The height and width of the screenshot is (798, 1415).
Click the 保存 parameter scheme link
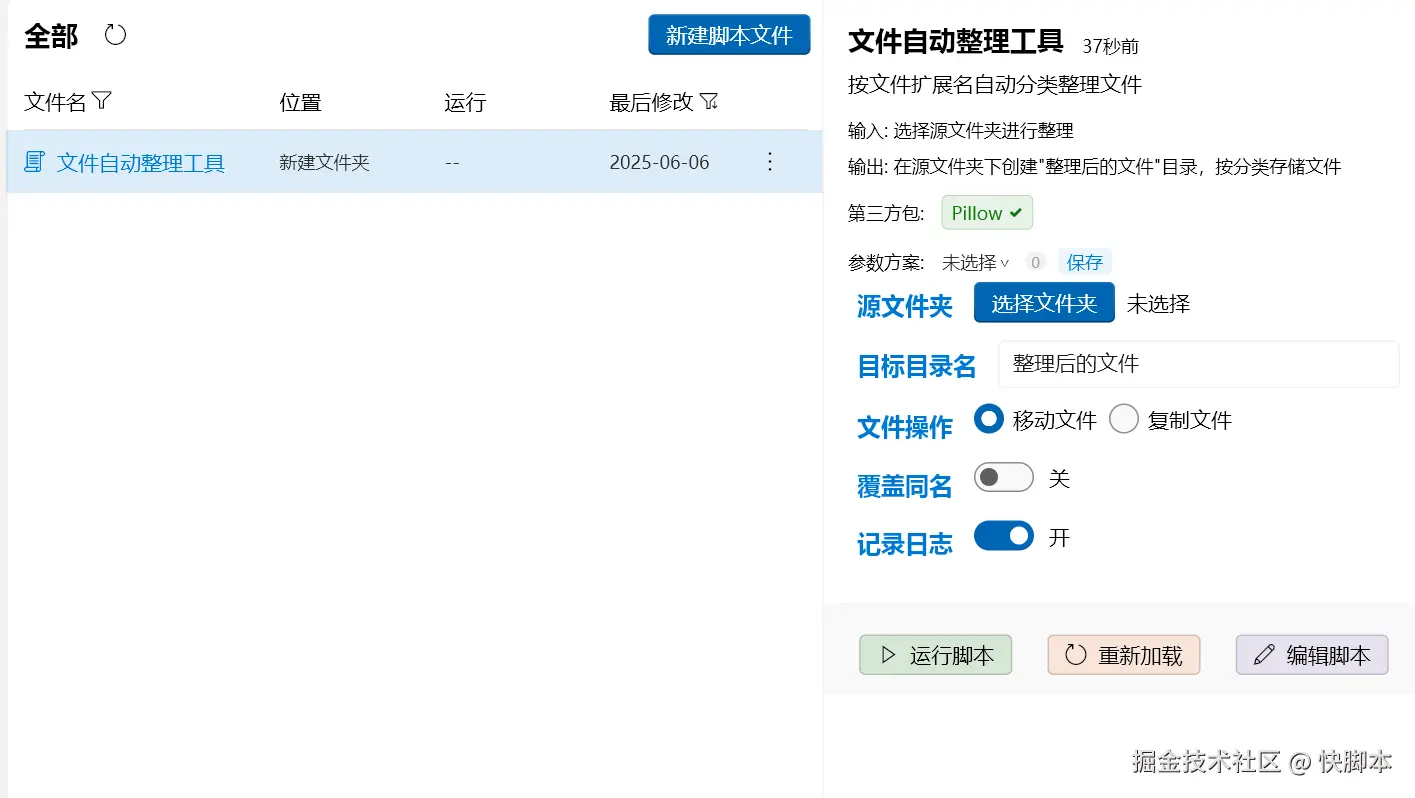[x=1084, y=262]
